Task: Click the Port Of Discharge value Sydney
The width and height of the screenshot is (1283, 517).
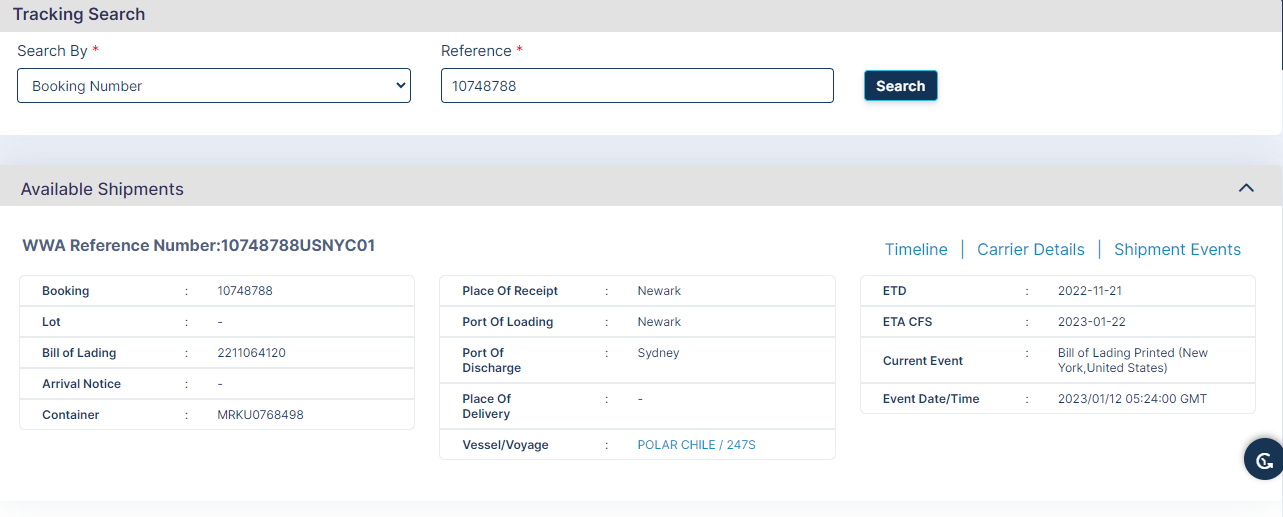Action: click(658, 353)
